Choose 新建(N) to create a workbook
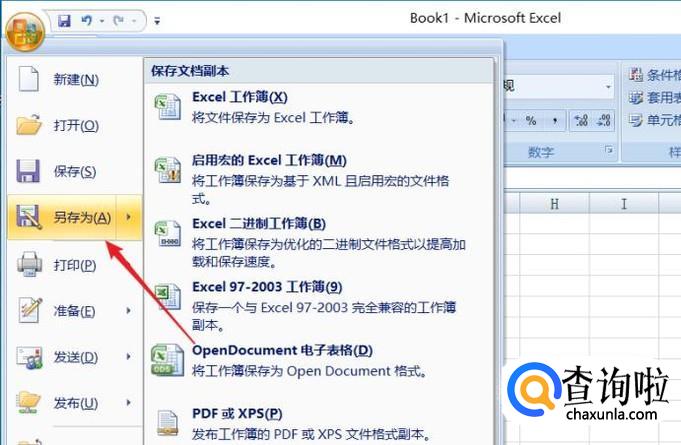The height and width of the screenshot is (445, 681). coord(75,79)
